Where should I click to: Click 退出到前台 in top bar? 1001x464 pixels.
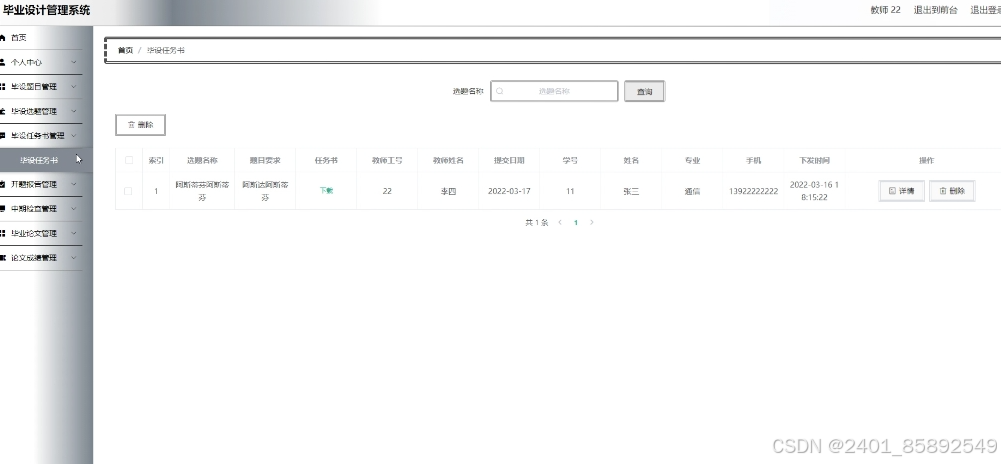click(x=935, y=10)
